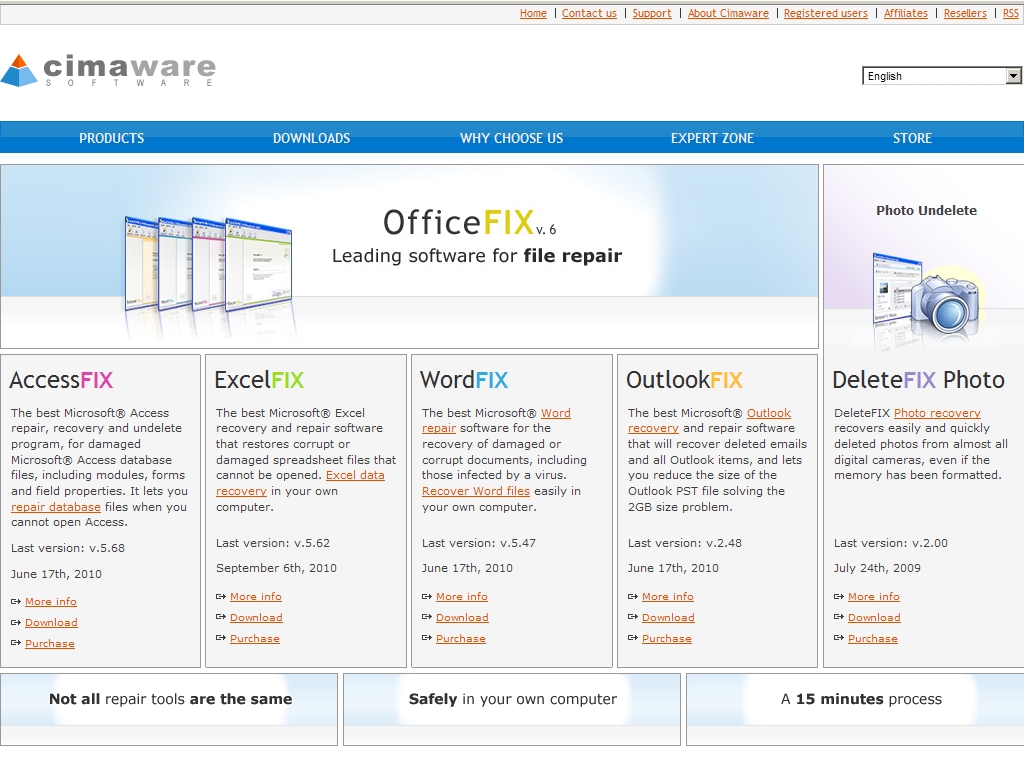This screenshot has height=768, width=1024.
Task: Follow the repair database link
Action: pos(56,507)
